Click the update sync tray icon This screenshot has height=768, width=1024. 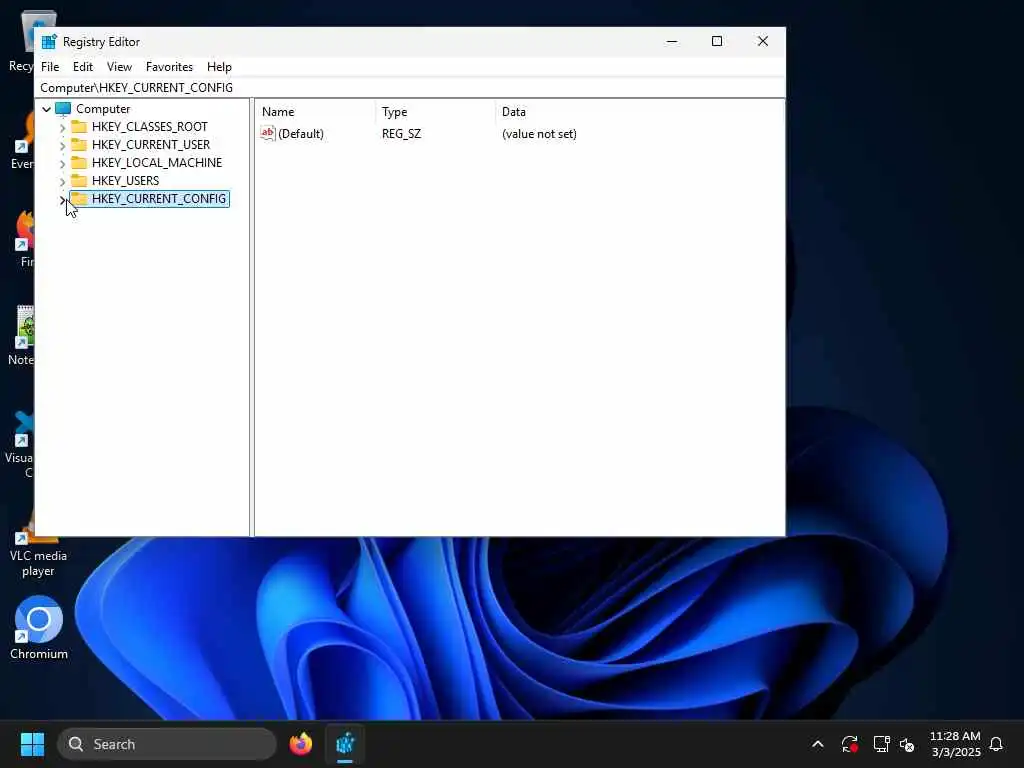[x=850, y=744]
